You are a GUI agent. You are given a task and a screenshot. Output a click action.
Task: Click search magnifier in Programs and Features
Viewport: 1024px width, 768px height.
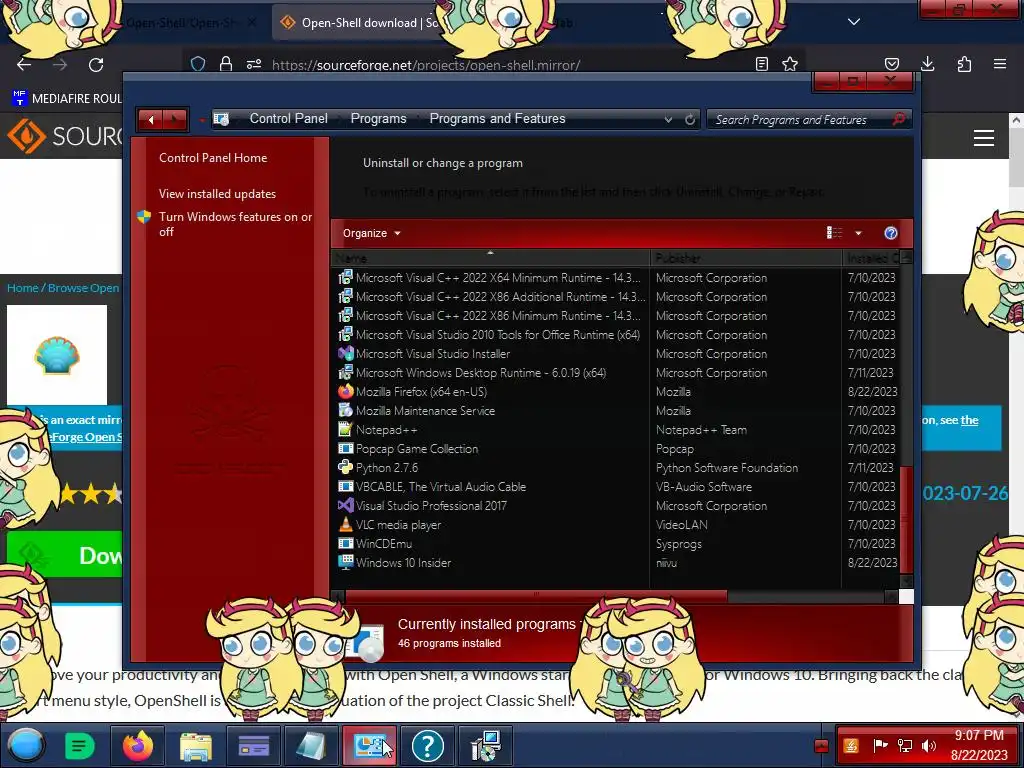(x=899, y=119)
